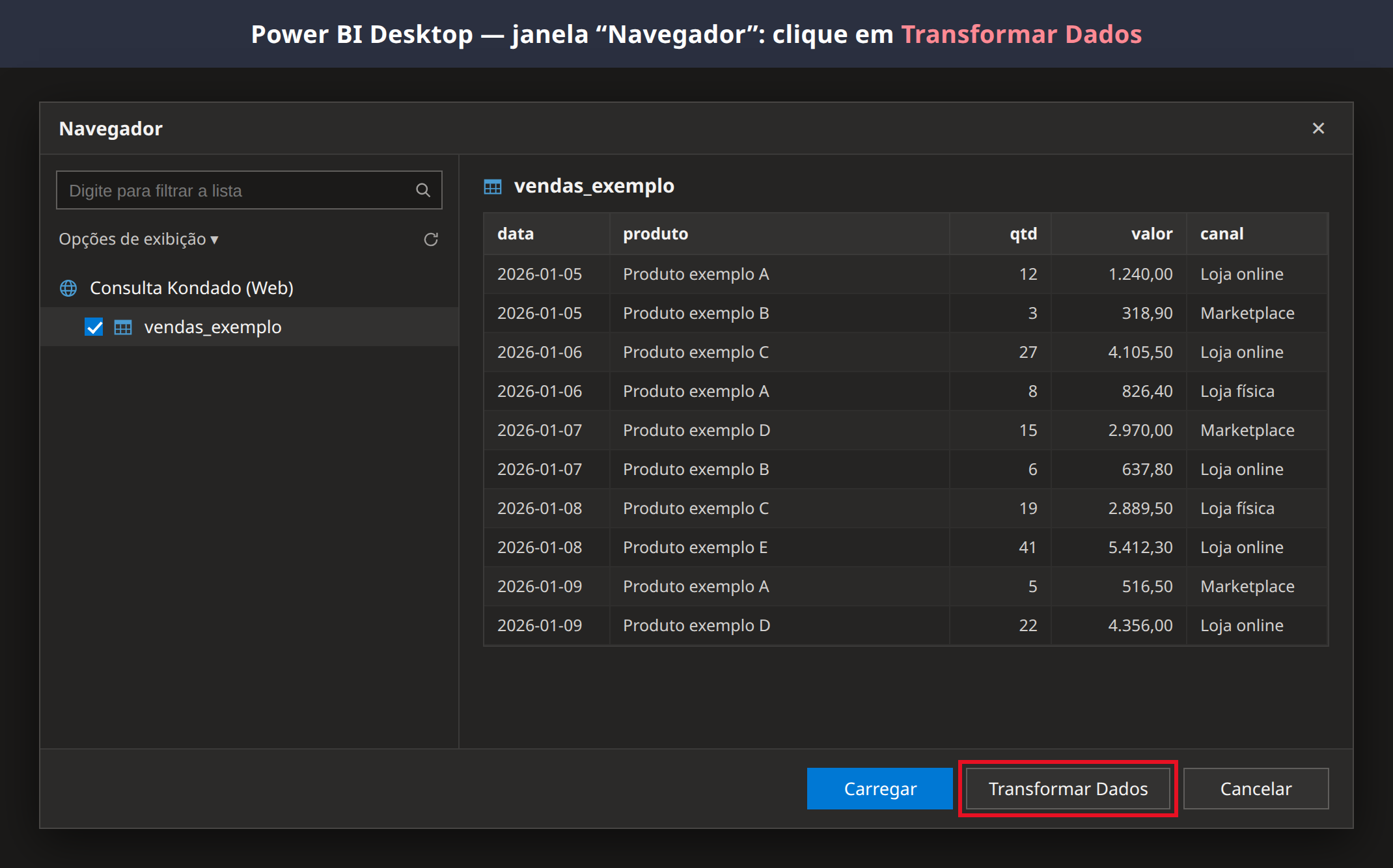The image size is (1393, 868).
Task: Click the 'valor' column header
Action: (1118, 234)
